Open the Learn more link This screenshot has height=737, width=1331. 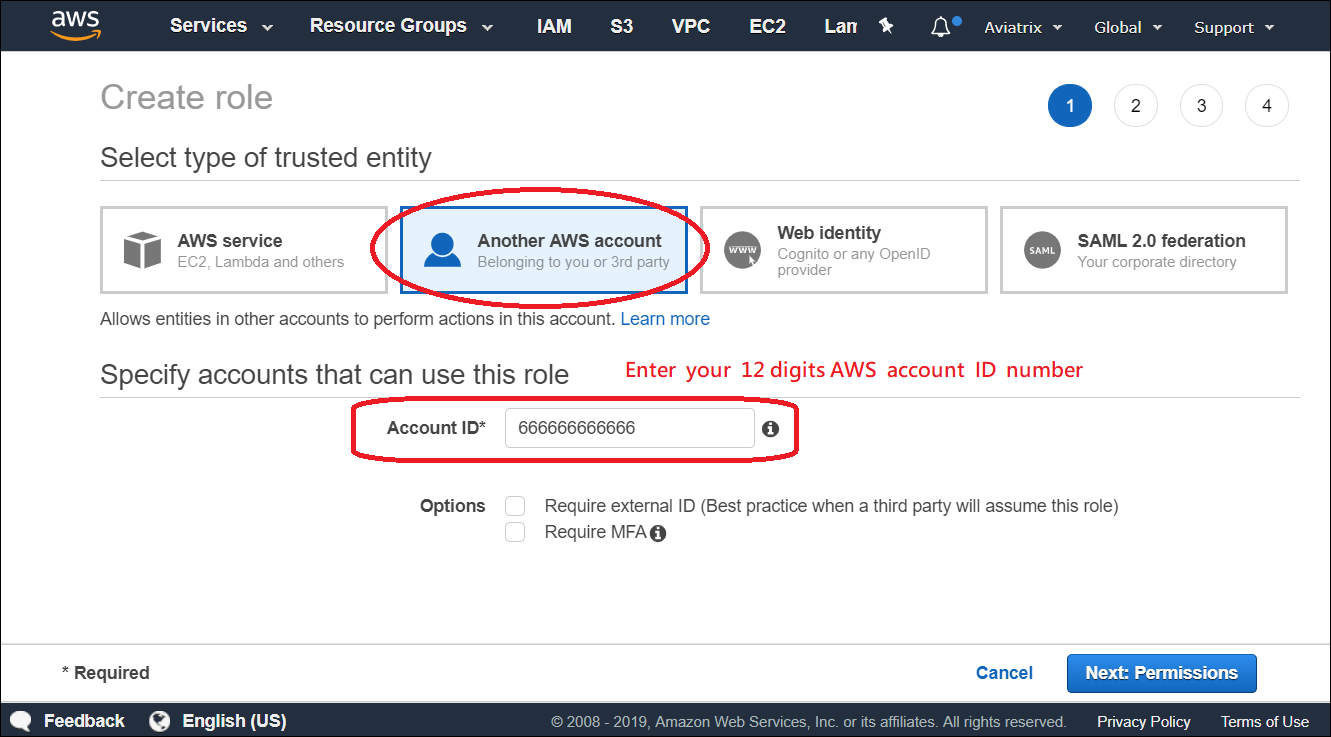[664, 318]
